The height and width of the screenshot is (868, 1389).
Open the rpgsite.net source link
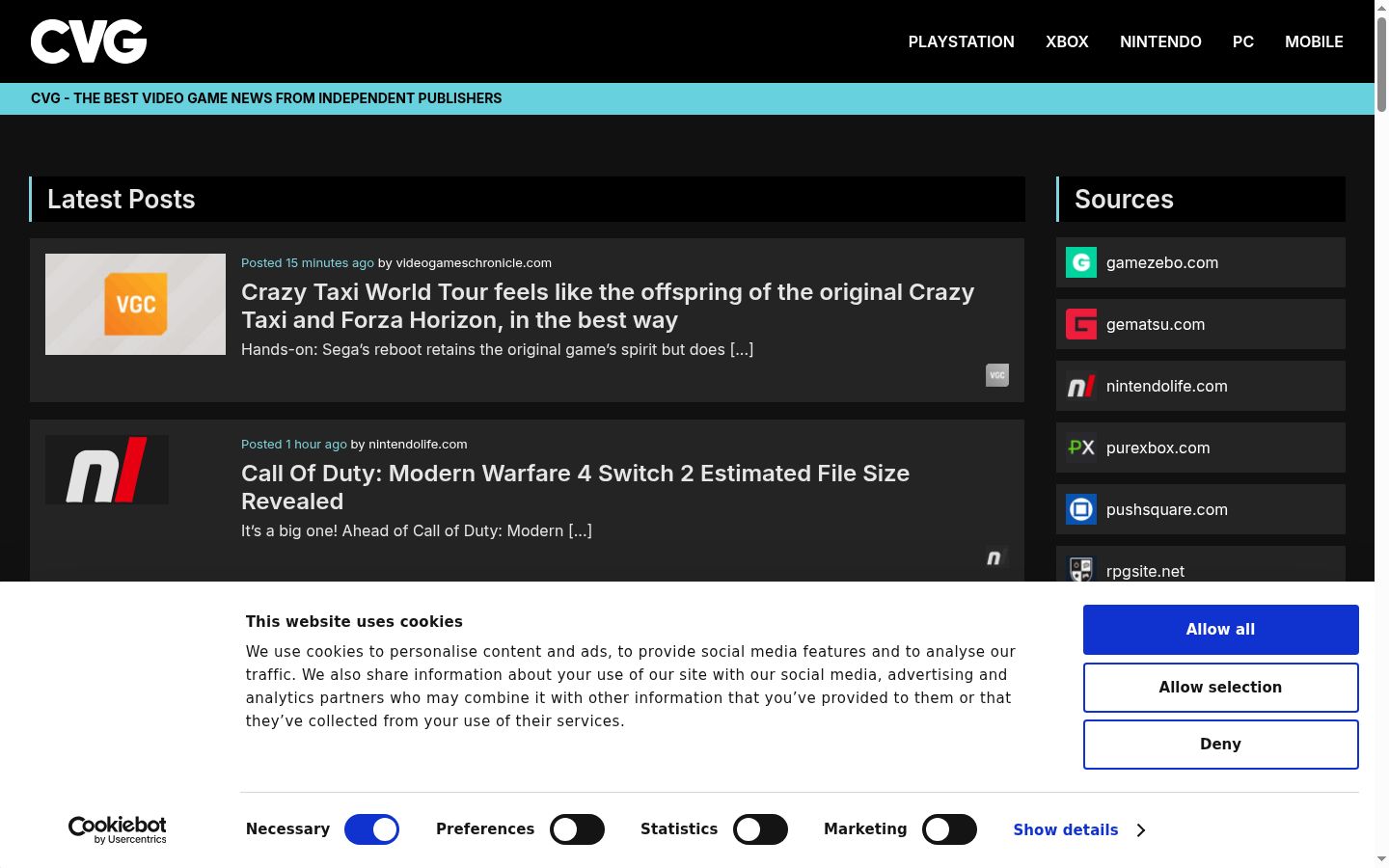click(1145, 571)
